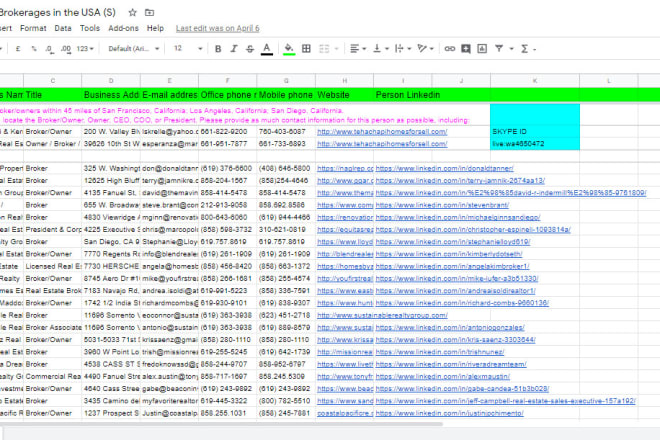The image size is (660, 440).
Task: Open the 123 more formats dropdown
Action: 85,49
